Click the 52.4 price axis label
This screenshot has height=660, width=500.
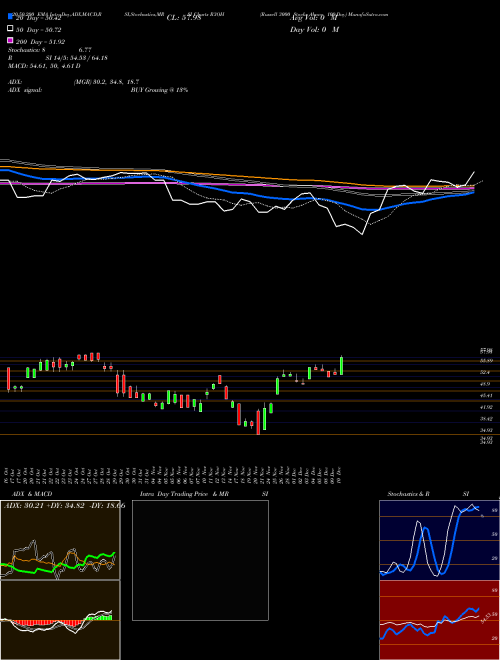pyautogui.click(x=487, y=373)
